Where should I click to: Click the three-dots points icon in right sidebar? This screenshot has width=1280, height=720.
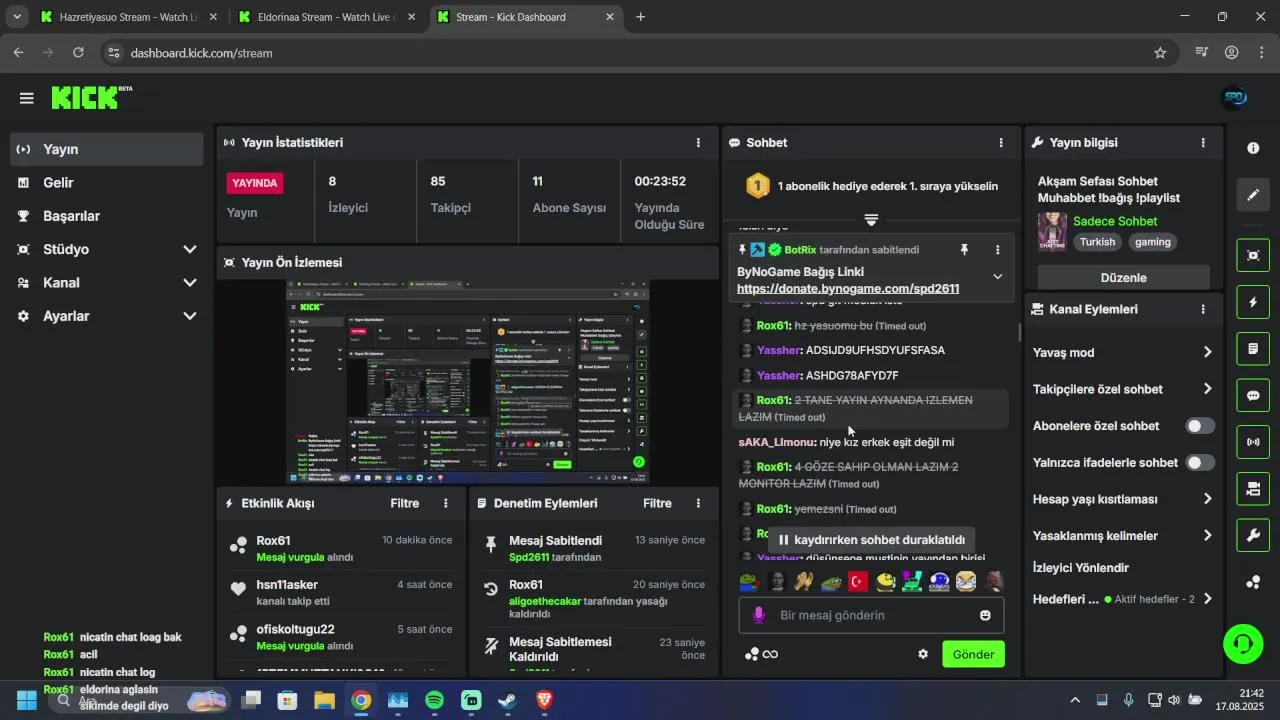tap(1253, 583)
